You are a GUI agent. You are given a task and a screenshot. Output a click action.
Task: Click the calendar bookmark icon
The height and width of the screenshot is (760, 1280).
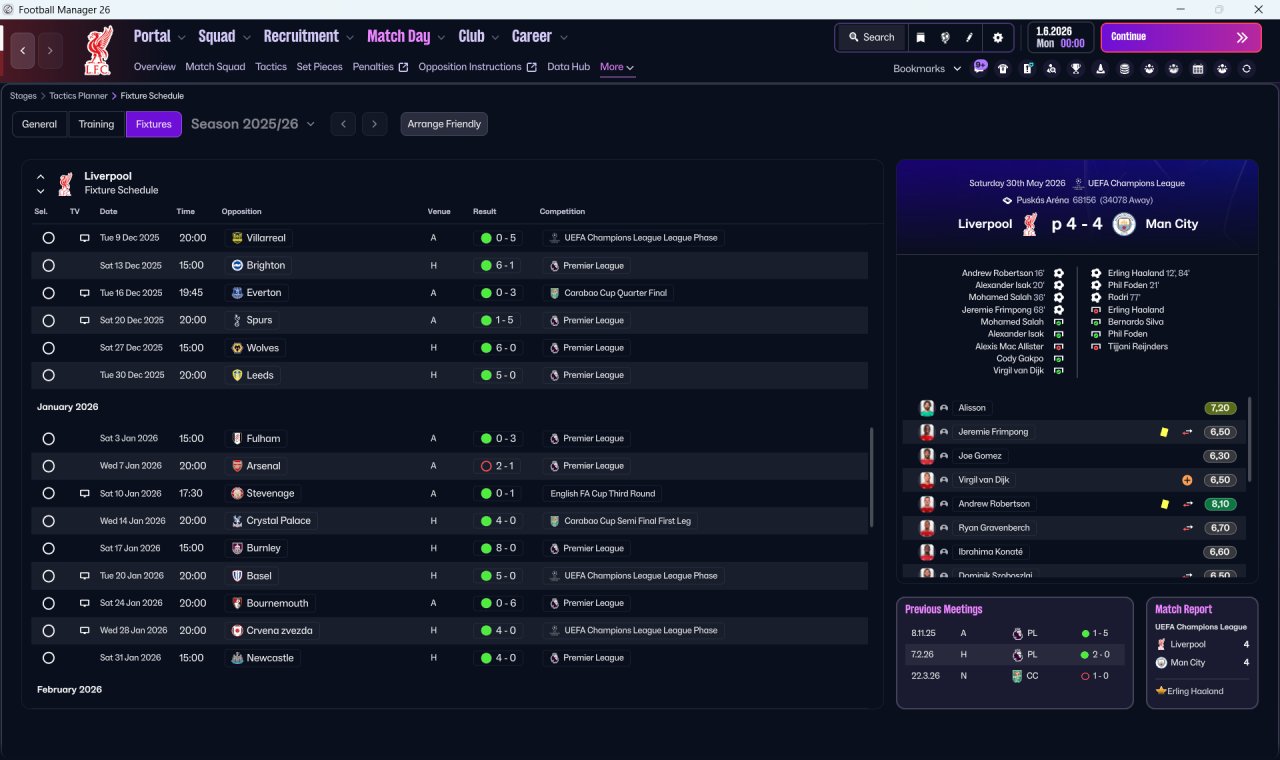pos(1198,69)
